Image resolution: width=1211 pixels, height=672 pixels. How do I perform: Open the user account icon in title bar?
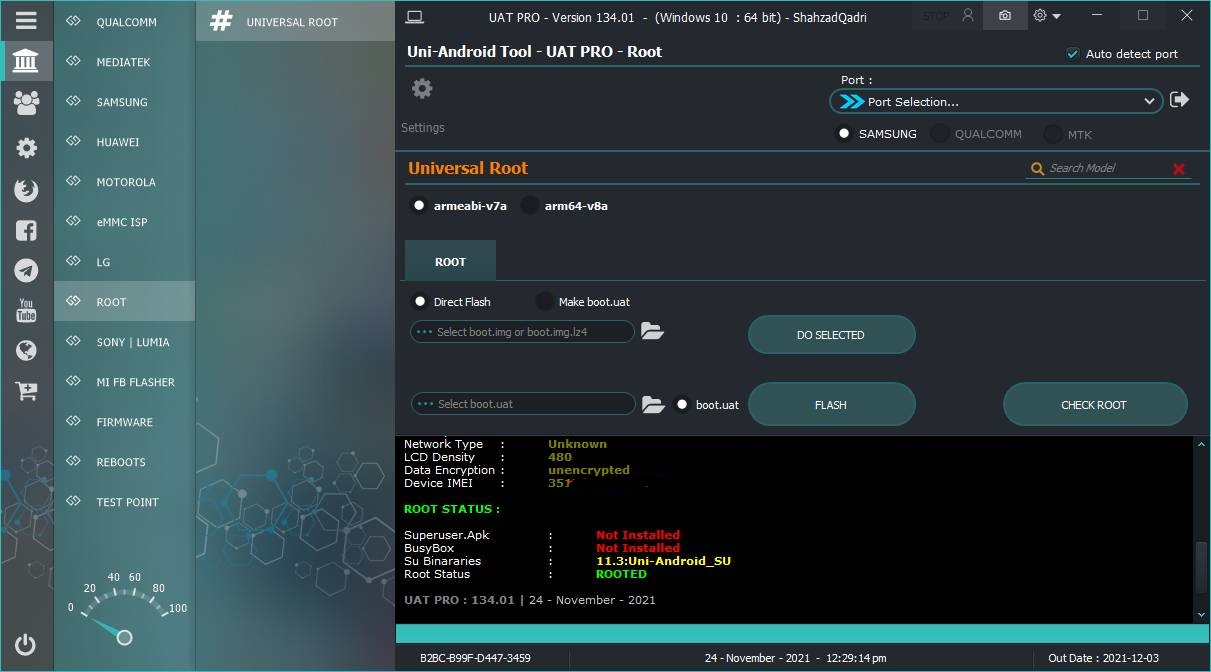click(967, 16)
